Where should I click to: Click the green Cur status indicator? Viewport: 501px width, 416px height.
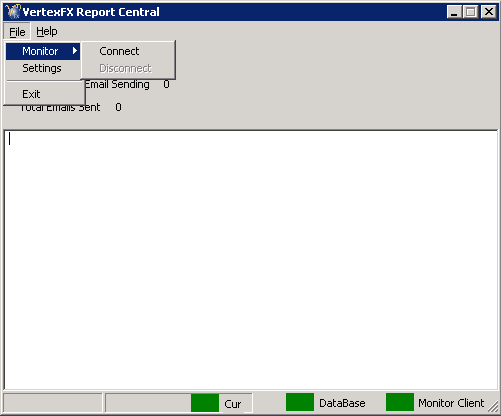tap(205, 403)
